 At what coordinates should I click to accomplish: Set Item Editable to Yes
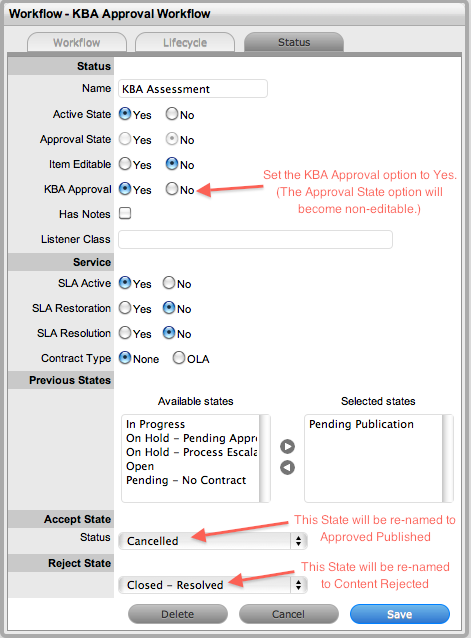tap(125, 164)
